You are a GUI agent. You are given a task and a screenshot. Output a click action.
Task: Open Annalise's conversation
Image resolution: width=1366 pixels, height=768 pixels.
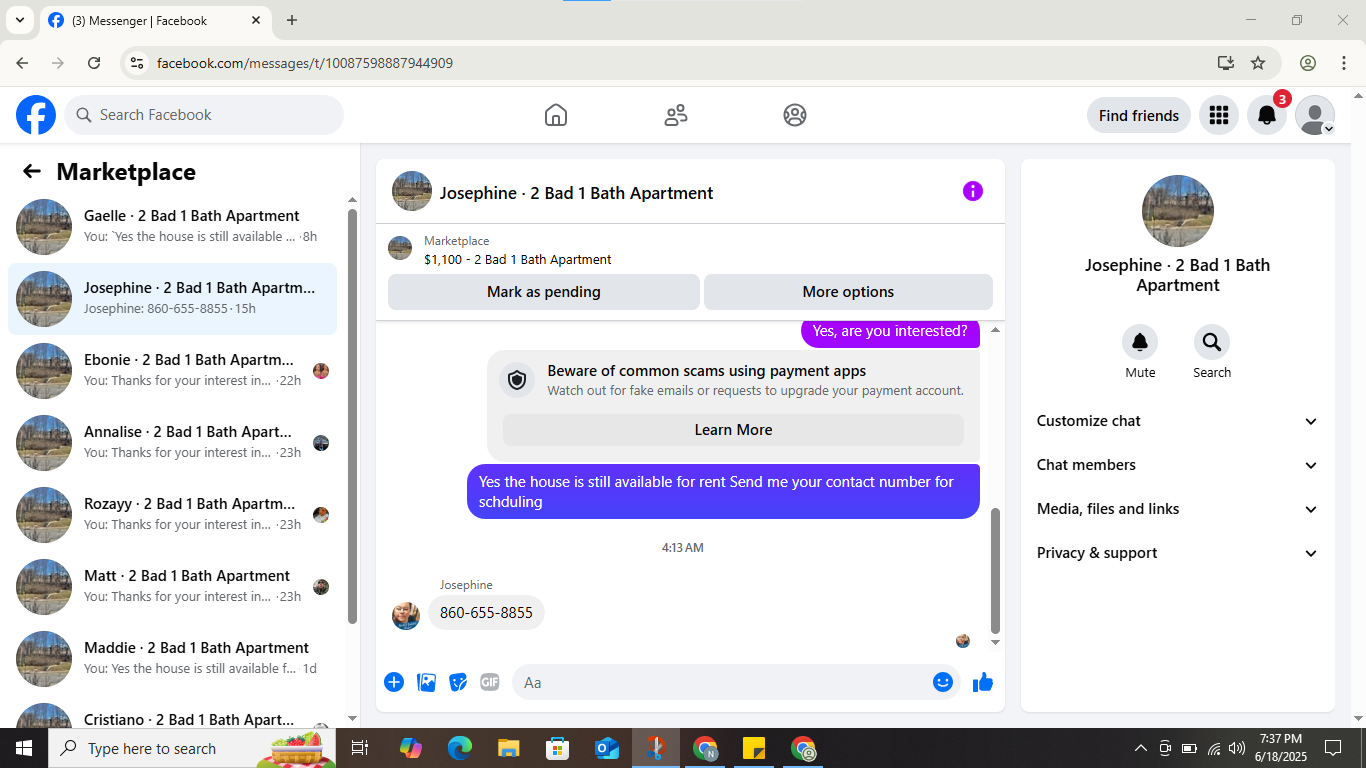coord(172,442)
